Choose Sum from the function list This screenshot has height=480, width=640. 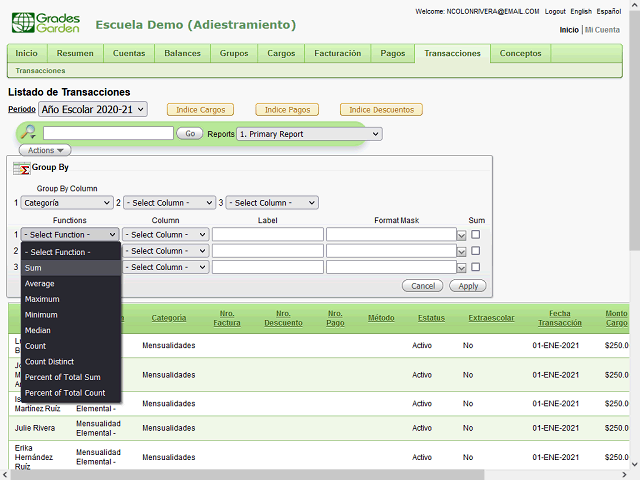tap(71, 268)
